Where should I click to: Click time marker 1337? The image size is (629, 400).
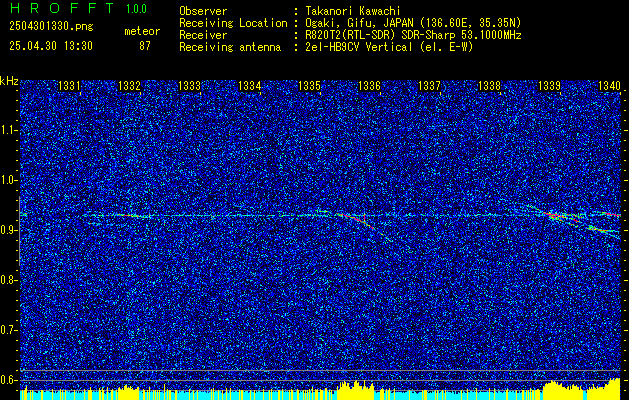click(x=429, y=86)
